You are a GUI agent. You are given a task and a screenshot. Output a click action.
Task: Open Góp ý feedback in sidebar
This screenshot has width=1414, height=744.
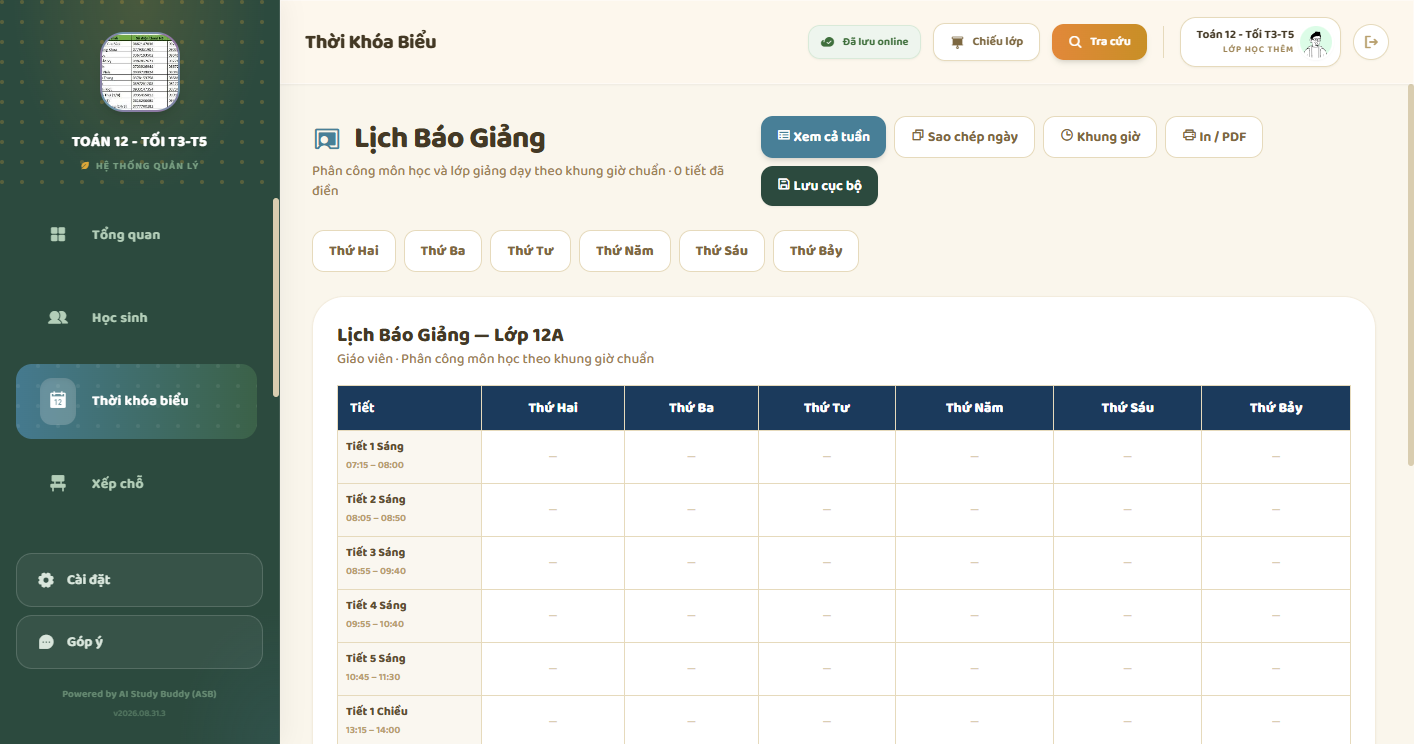click(x=139, y=642)
